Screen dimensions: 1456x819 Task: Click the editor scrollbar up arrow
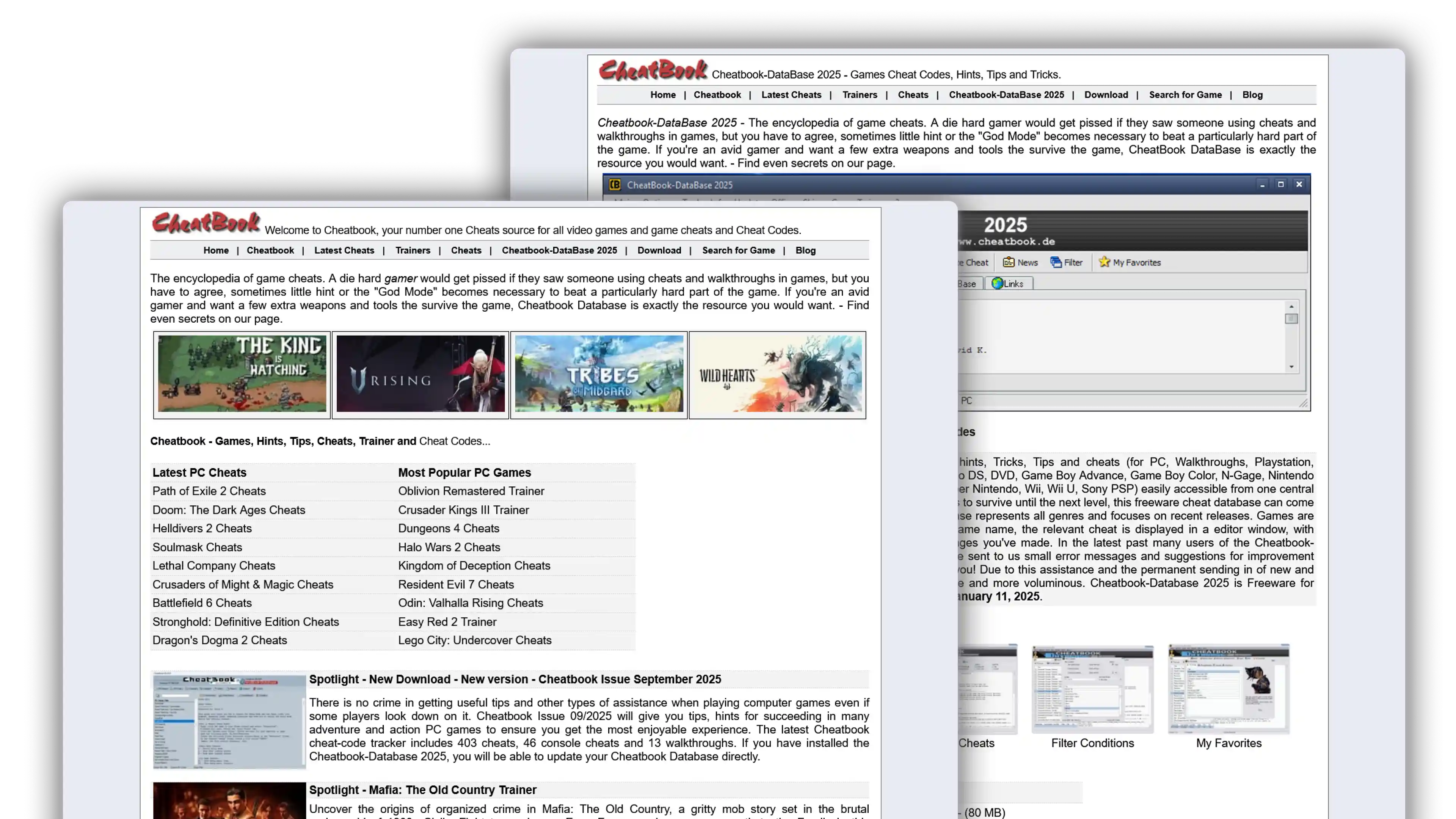click(1291, 306)
